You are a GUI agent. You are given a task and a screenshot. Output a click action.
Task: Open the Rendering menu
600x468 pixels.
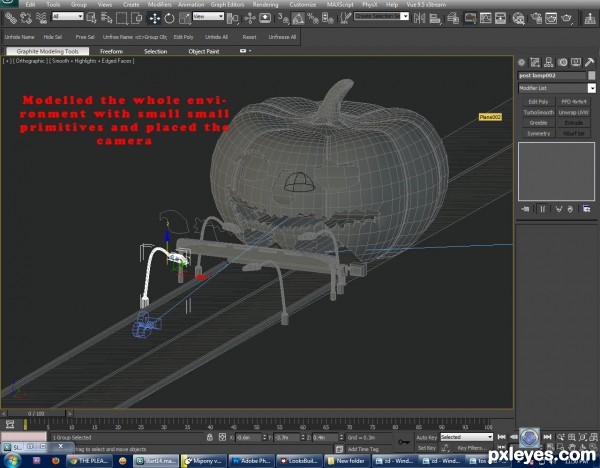265,5
